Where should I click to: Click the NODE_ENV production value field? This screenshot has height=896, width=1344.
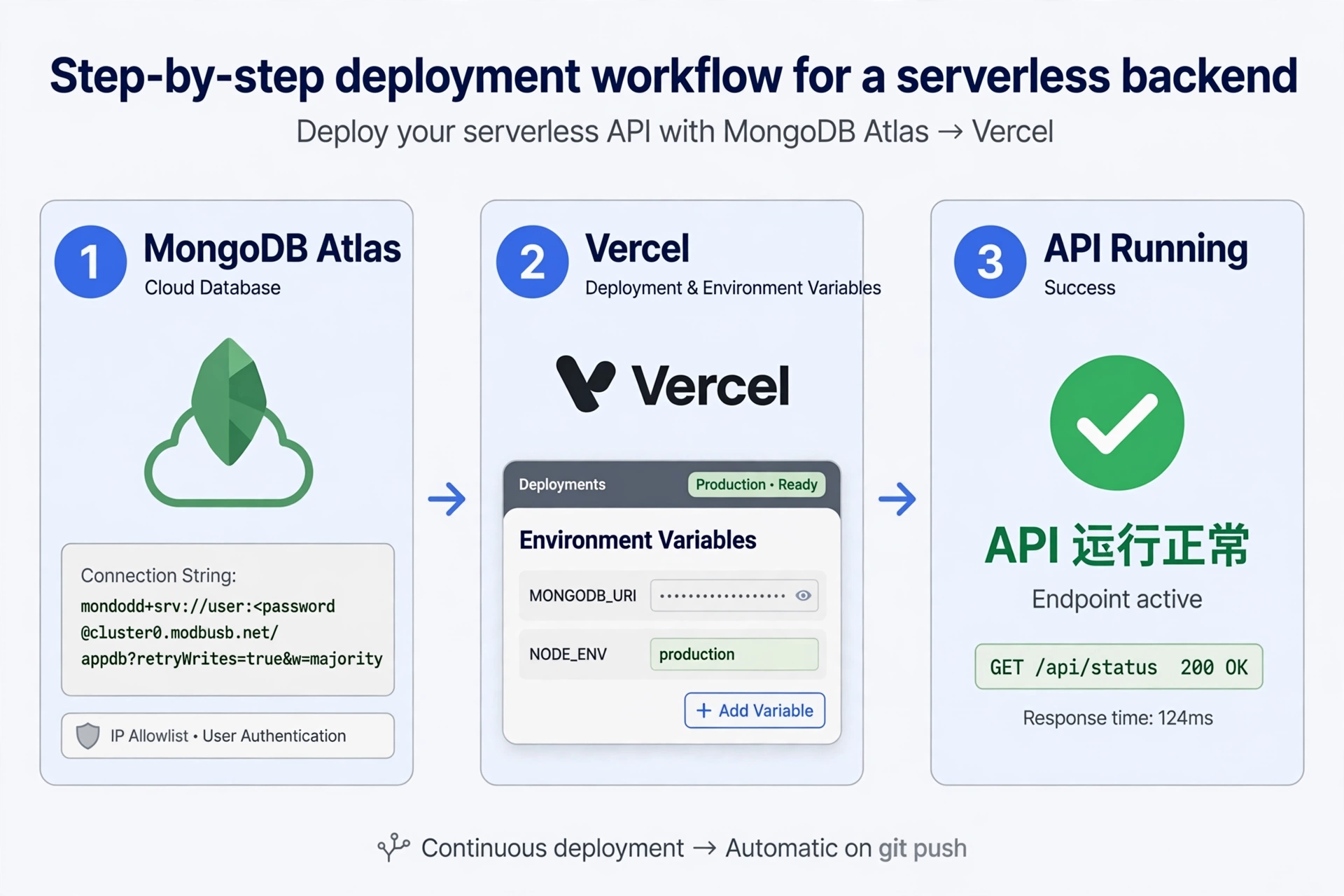click(x=734, y=654)
